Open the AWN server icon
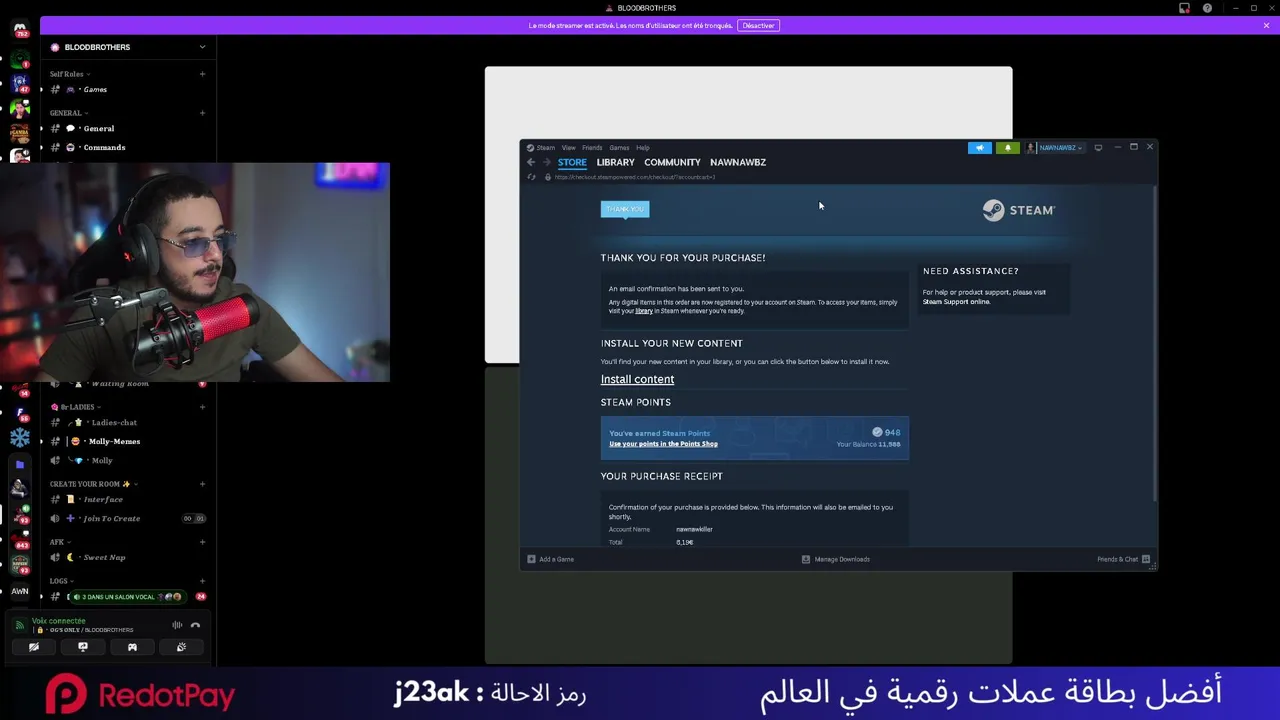 pos(20,591)
